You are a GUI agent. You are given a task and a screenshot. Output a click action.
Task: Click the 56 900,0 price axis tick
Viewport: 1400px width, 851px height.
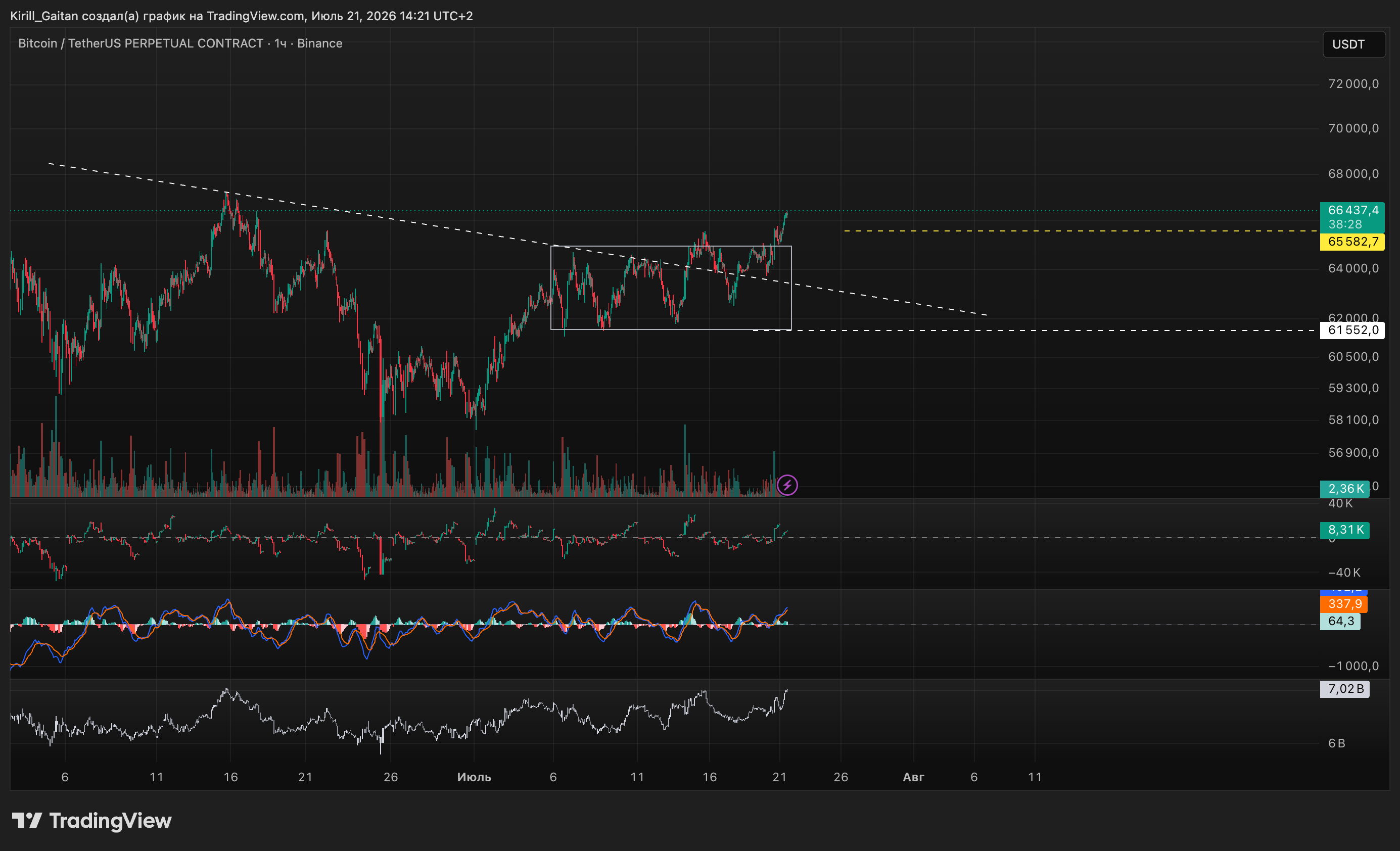(1354, 453)
